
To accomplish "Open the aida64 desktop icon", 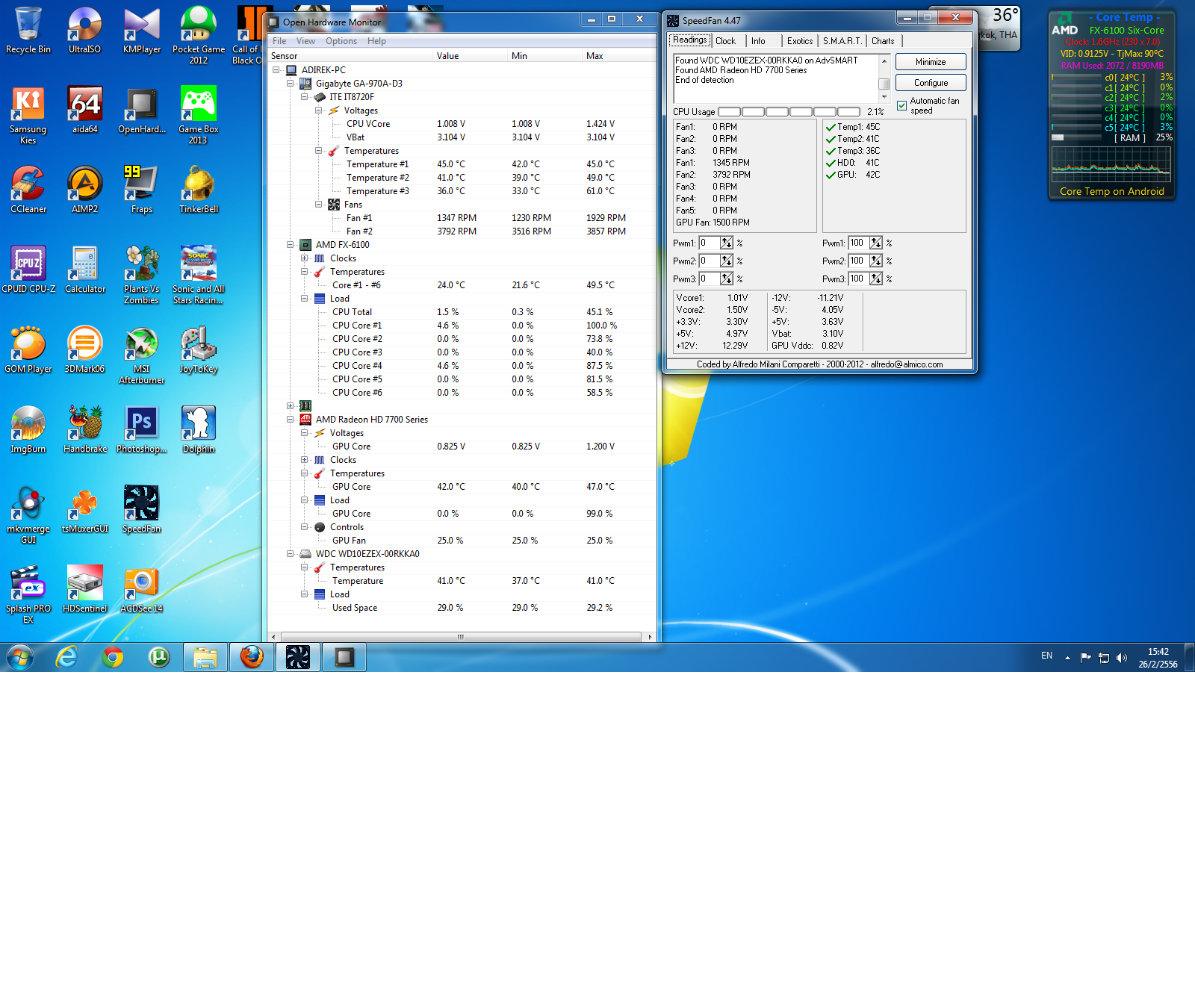I will [85, 111].
